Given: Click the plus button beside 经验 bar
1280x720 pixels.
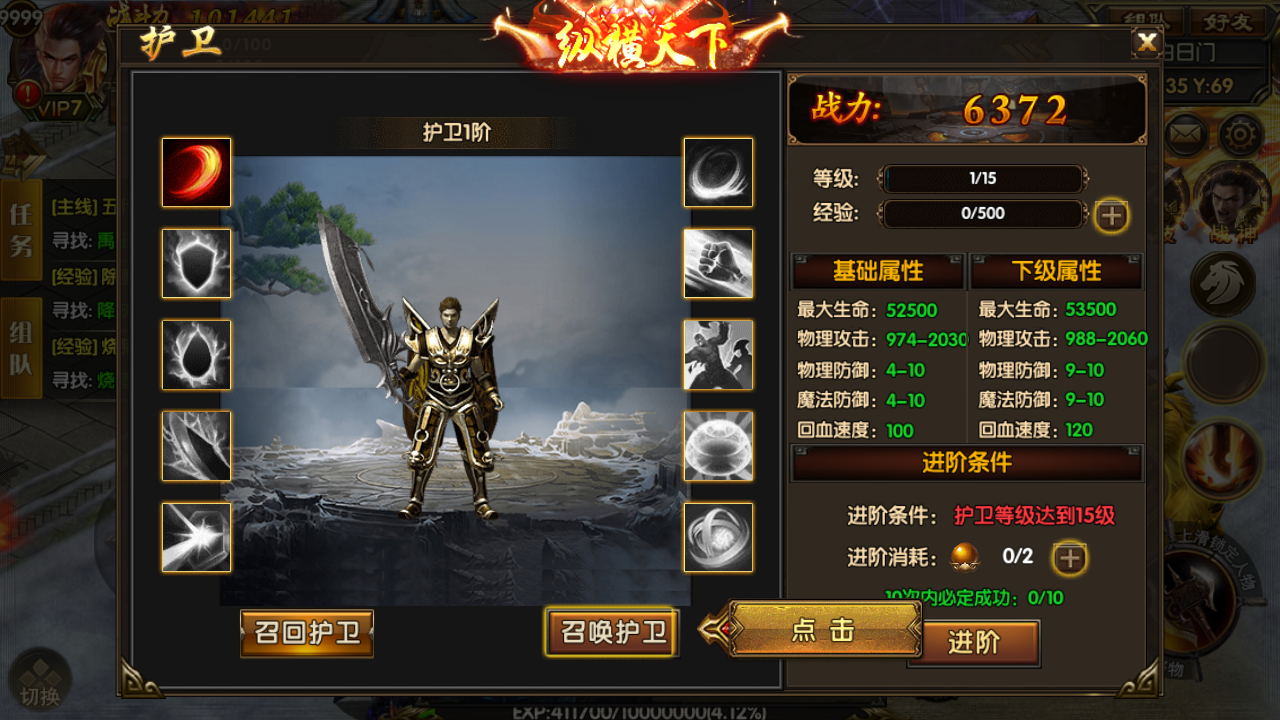Looking at the screenshot, I should [x=1112, y=214].
